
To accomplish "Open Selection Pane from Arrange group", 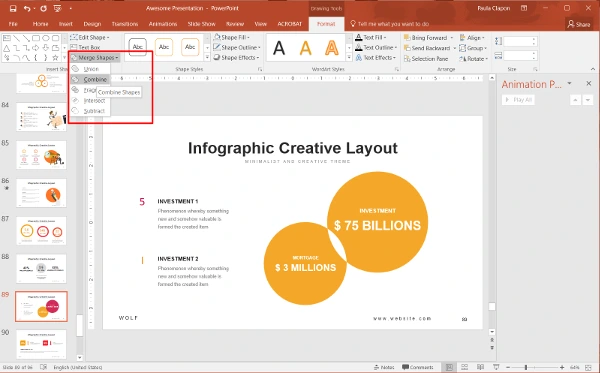I will coord(426,59).
